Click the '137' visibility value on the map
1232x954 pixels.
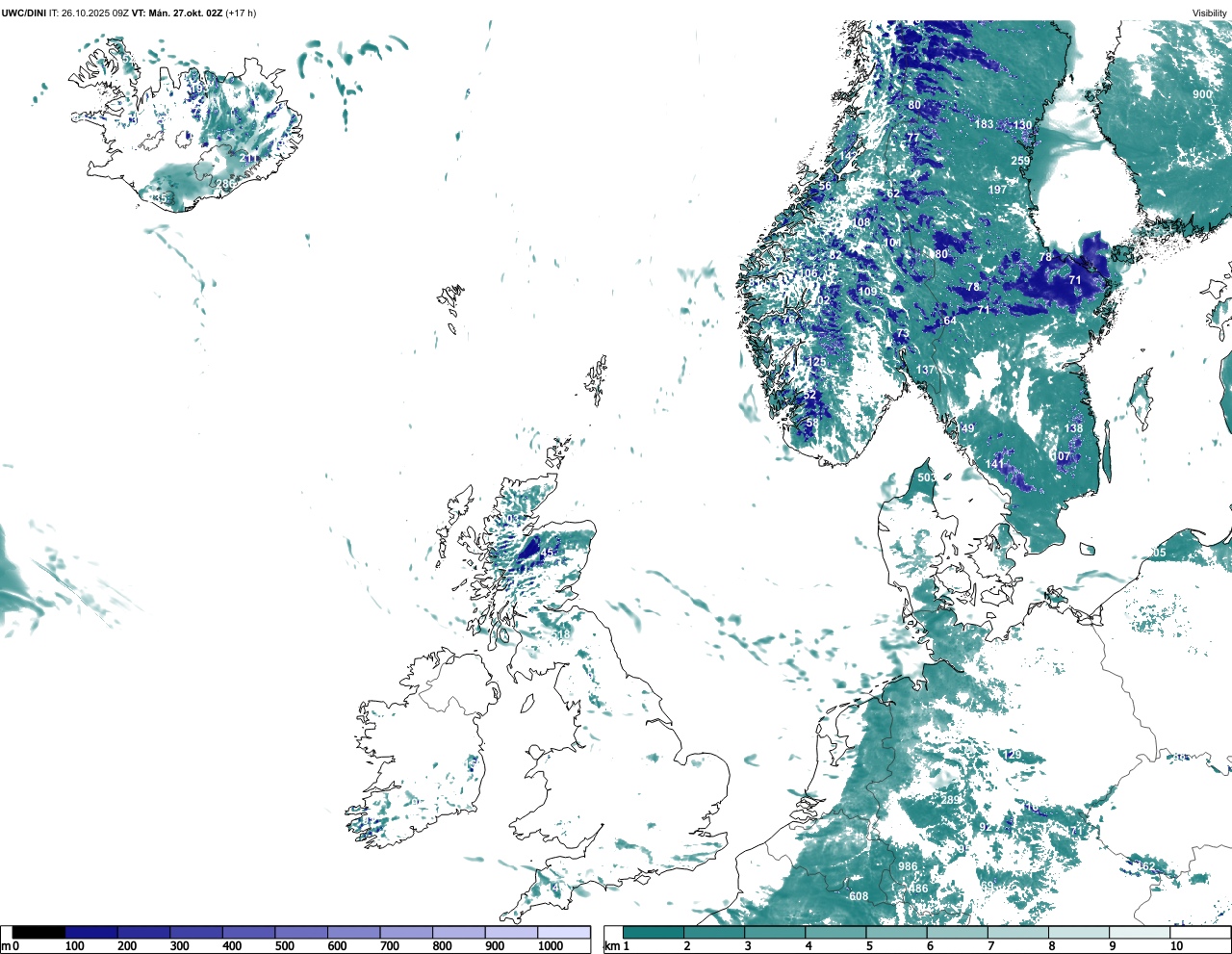925,370
